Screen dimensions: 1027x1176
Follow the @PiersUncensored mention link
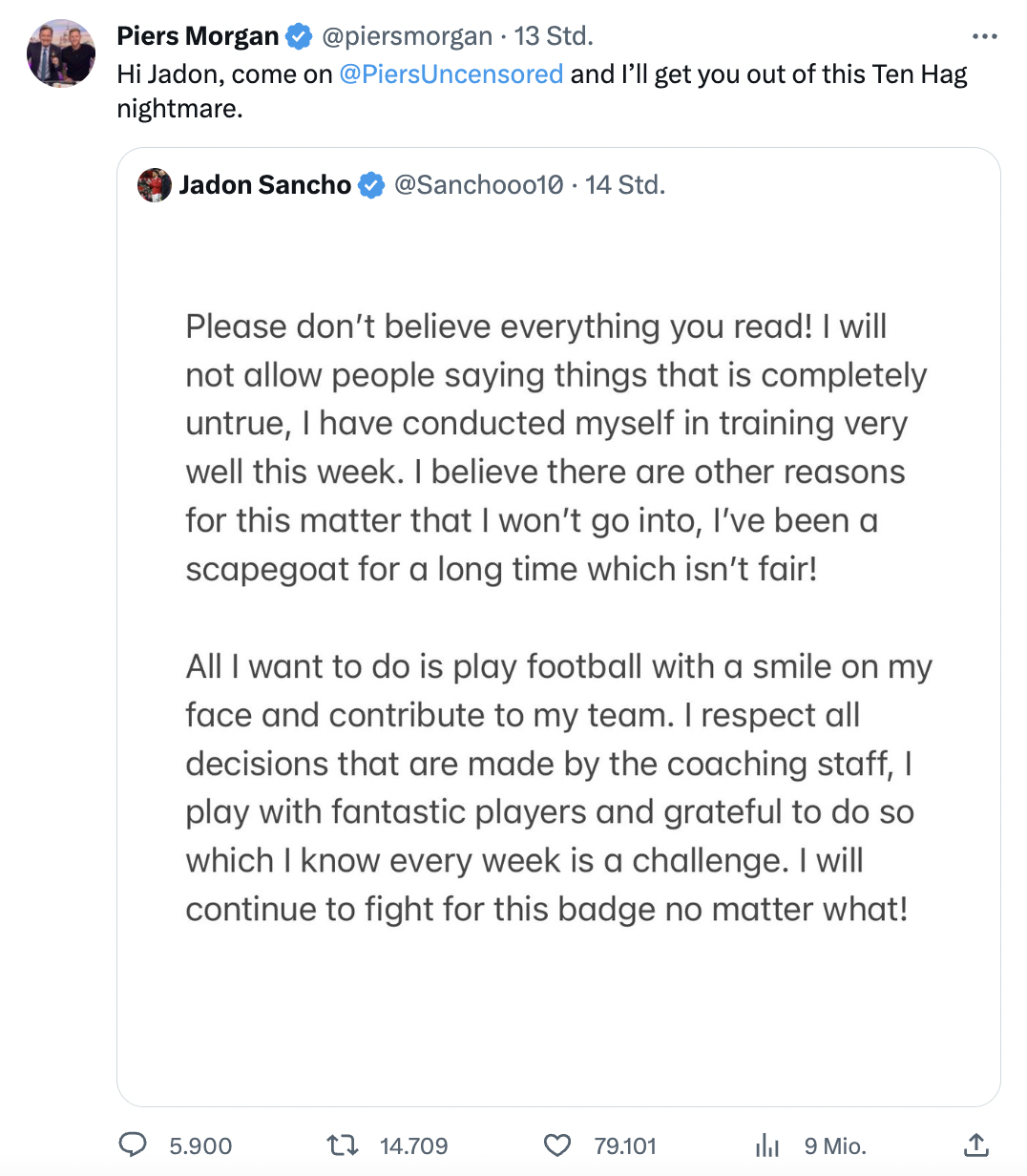point(451,74)
